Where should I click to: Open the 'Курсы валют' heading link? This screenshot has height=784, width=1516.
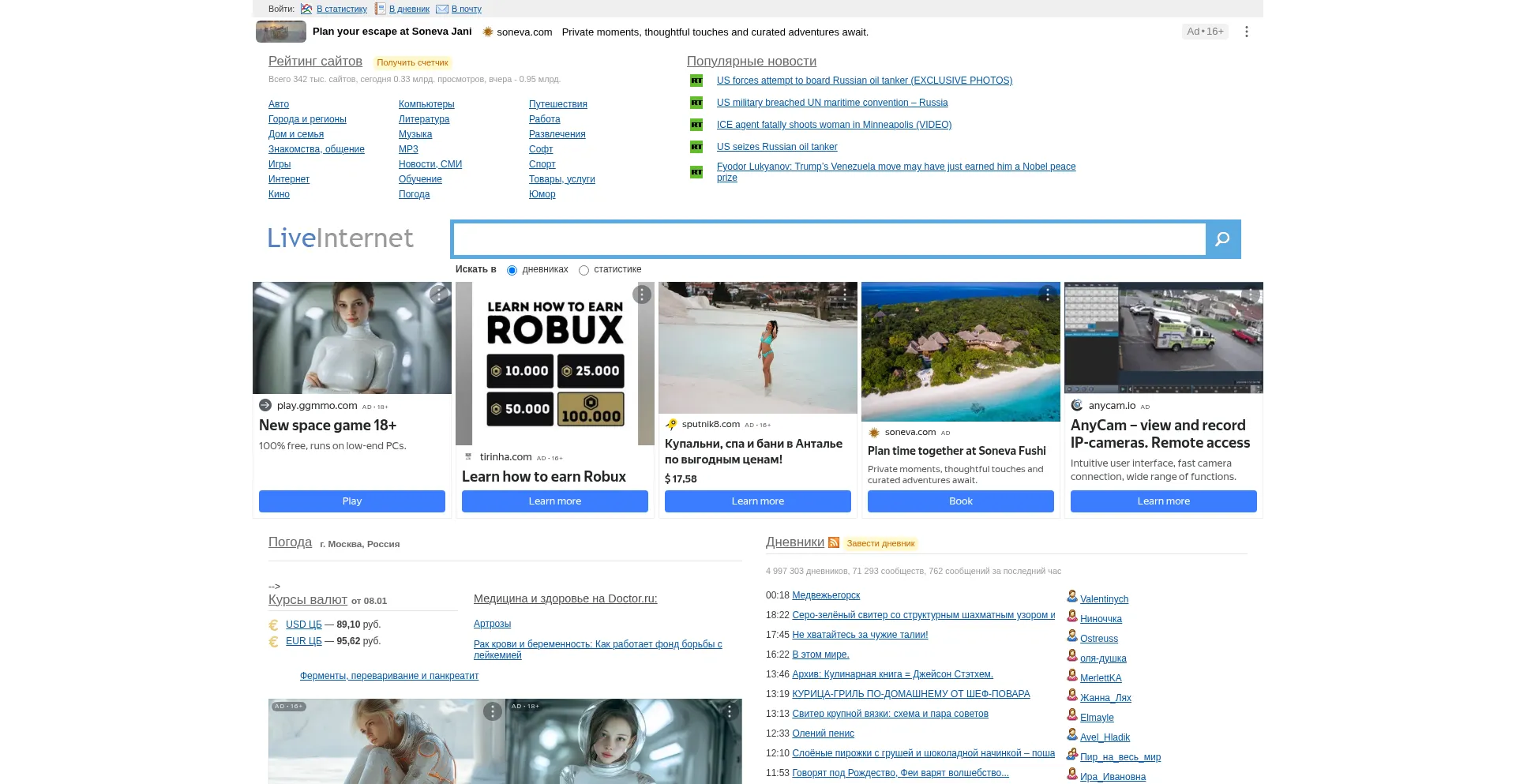(308, 600)
